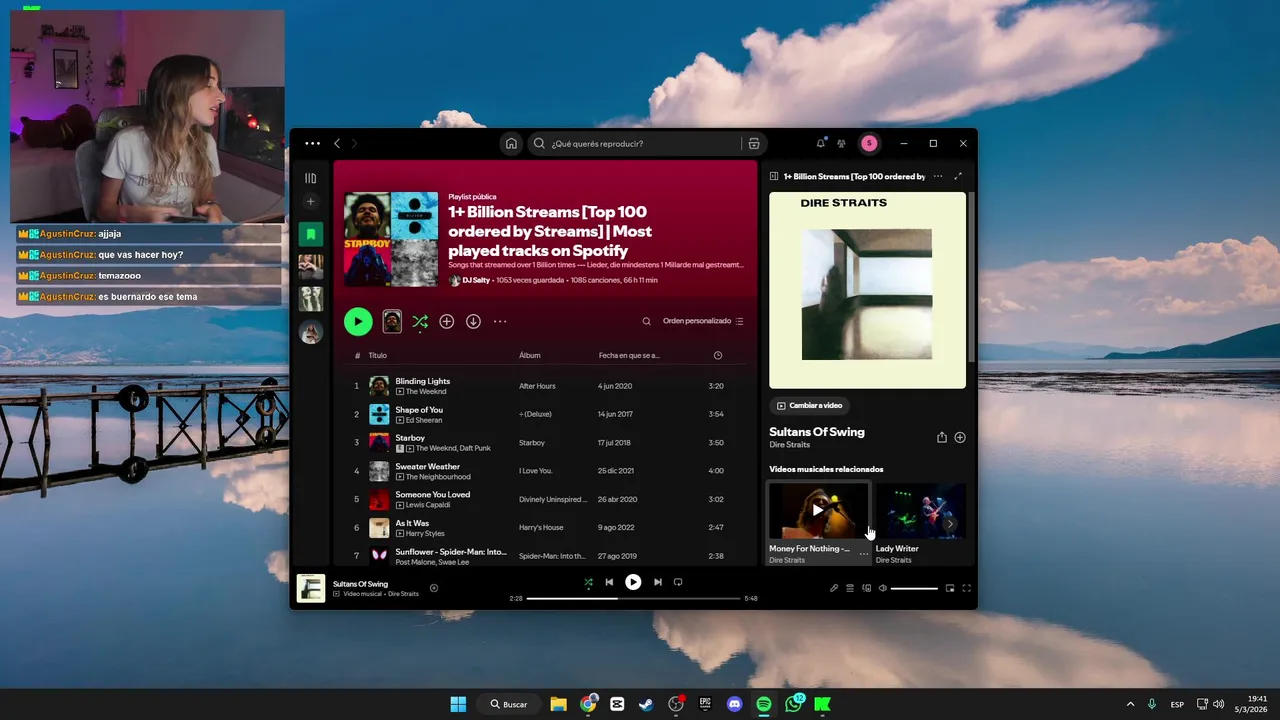Toggle repeat in the player bar

point(678,582)
